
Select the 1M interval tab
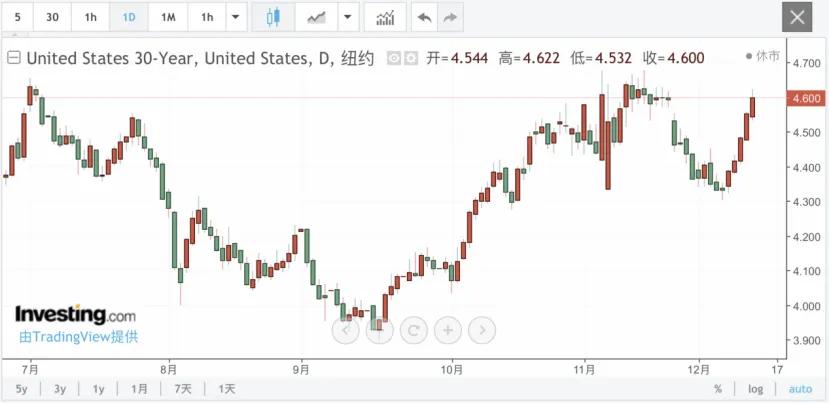click(168, 17)
